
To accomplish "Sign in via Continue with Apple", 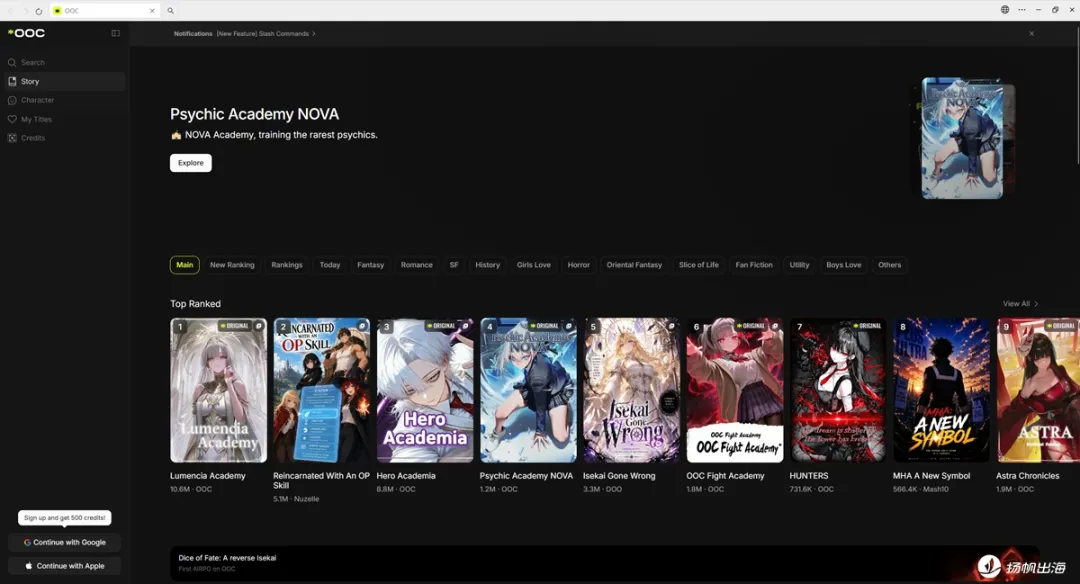I will [x=65, y=566].
